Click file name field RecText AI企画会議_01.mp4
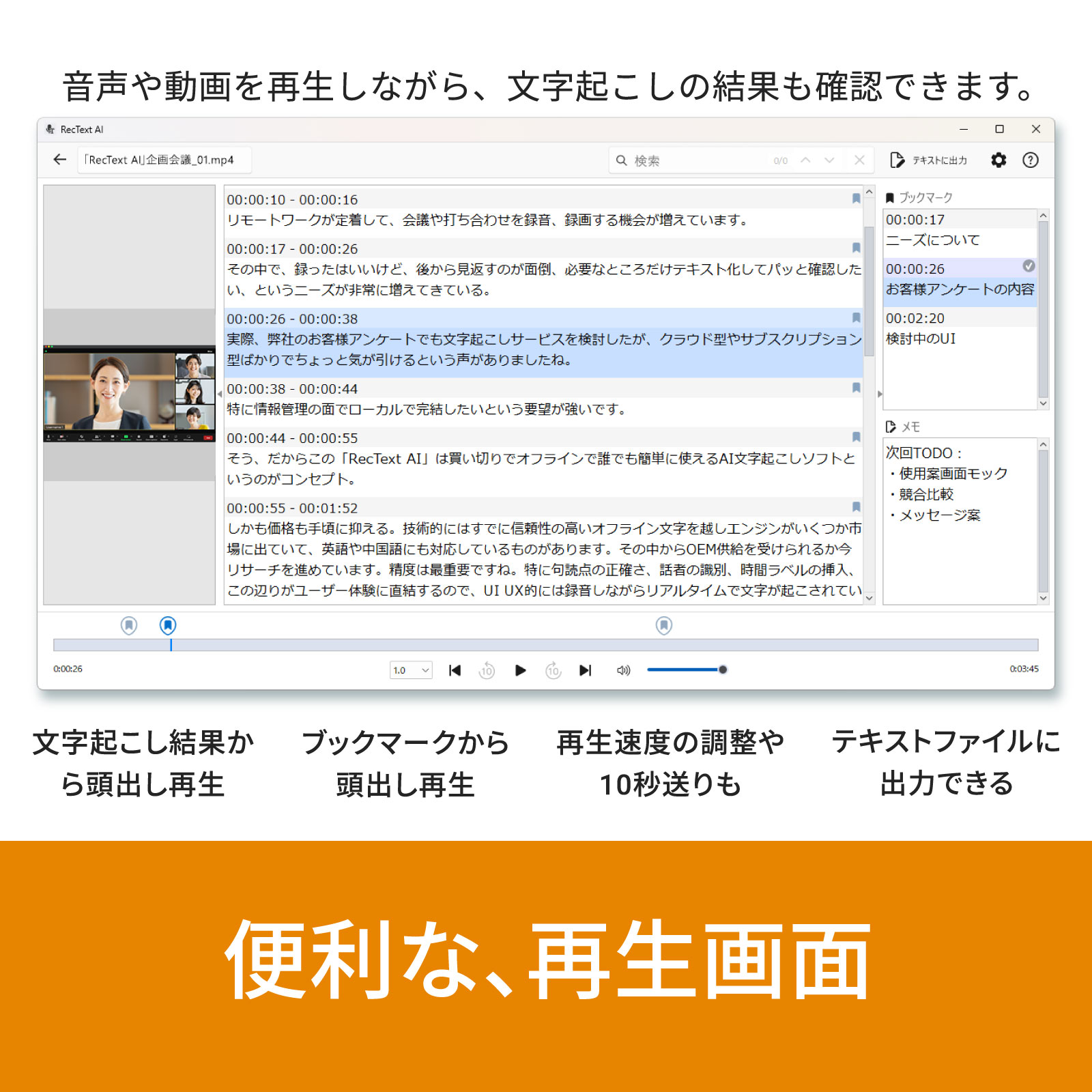The image size is (1092, 1092). point(164,160)
